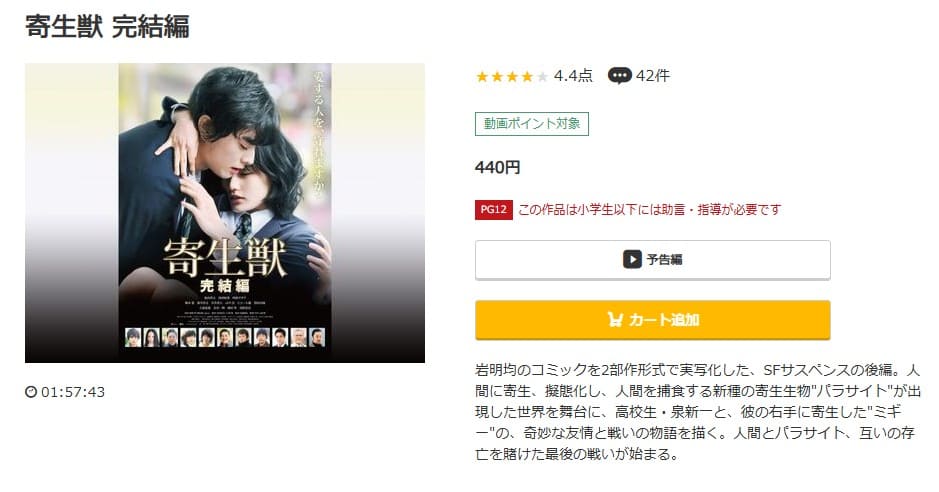Click the first yellow rating star
The height and width of the screenshot is (492, 939).
click(x=481, y=76)
